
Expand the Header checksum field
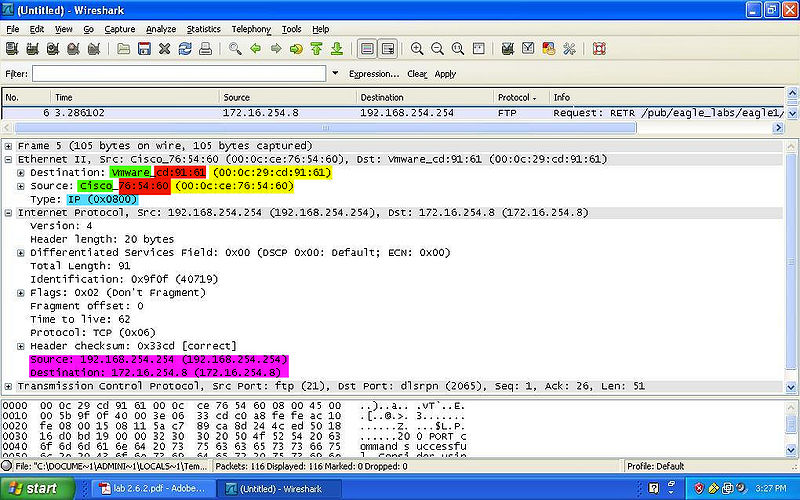point(21,346)
